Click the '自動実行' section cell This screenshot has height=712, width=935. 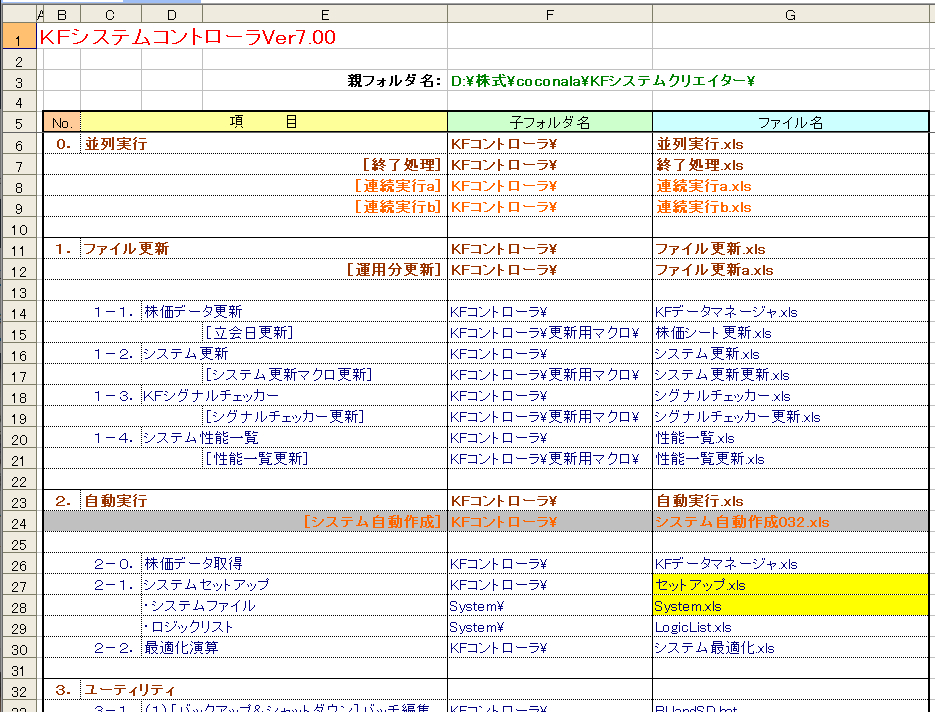[x=116, y=500]
